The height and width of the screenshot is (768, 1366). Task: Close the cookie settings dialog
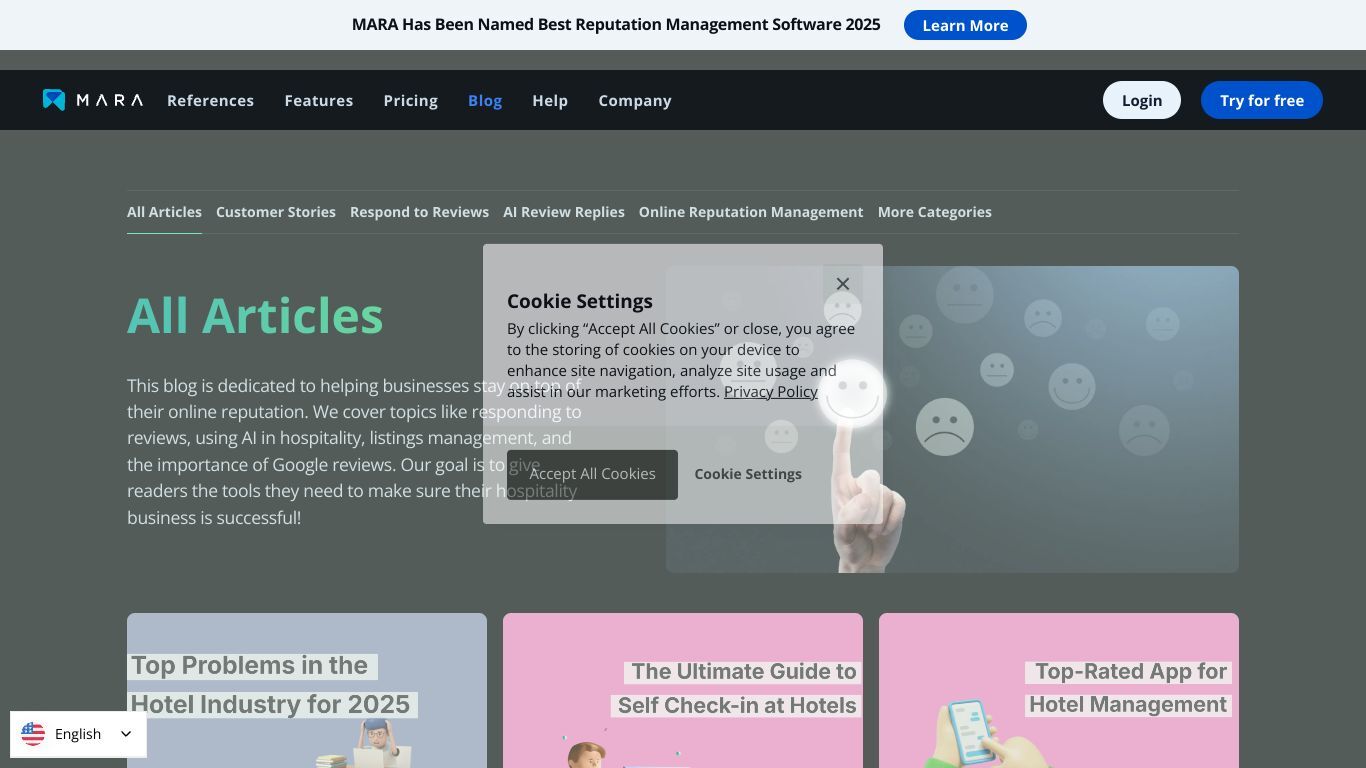click(x=843, y=284)
